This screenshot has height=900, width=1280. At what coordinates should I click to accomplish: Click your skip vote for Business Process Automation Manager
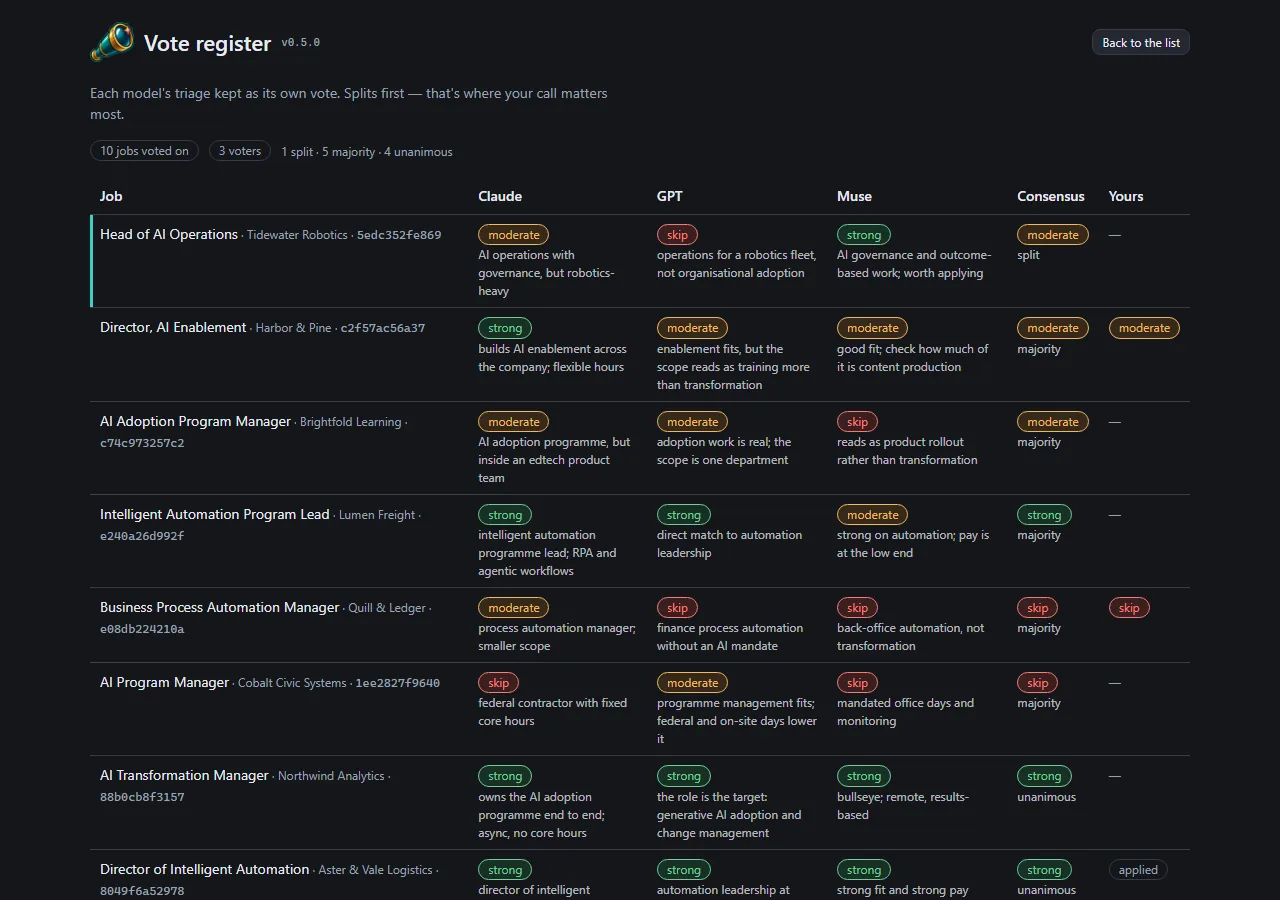pyautogui.click(x=1129, y=608)
